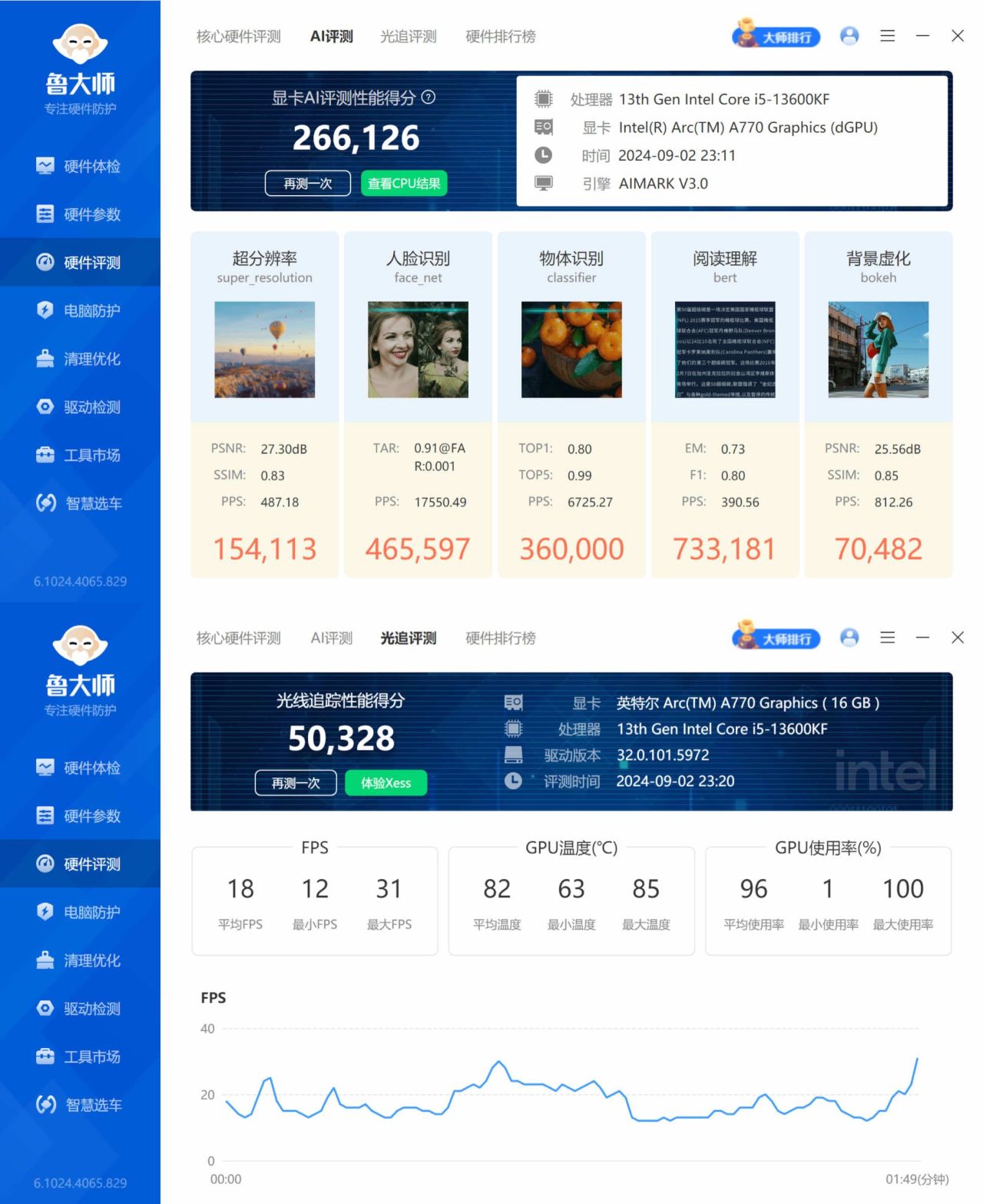This screenshot has width=983, height=1204.
Task: Open 硬件体检 in the bottom sidebar
Action: pos(80,768)
